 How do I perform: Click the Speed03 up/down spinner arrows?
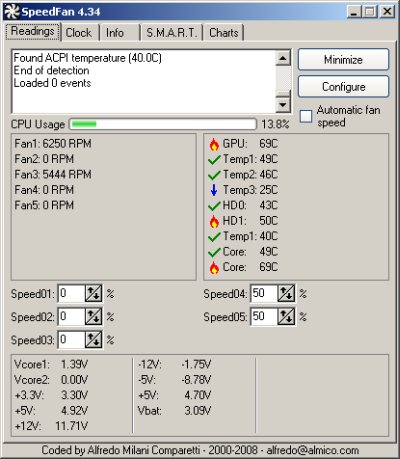93,340
